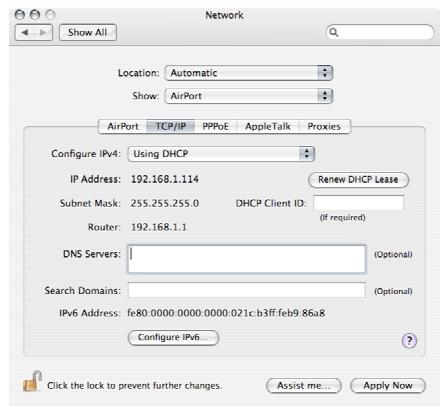Viewport: 443px width, 406px height.
Task: Click the subnet mask 255.255.255.0 text
Action: (165, 203)
